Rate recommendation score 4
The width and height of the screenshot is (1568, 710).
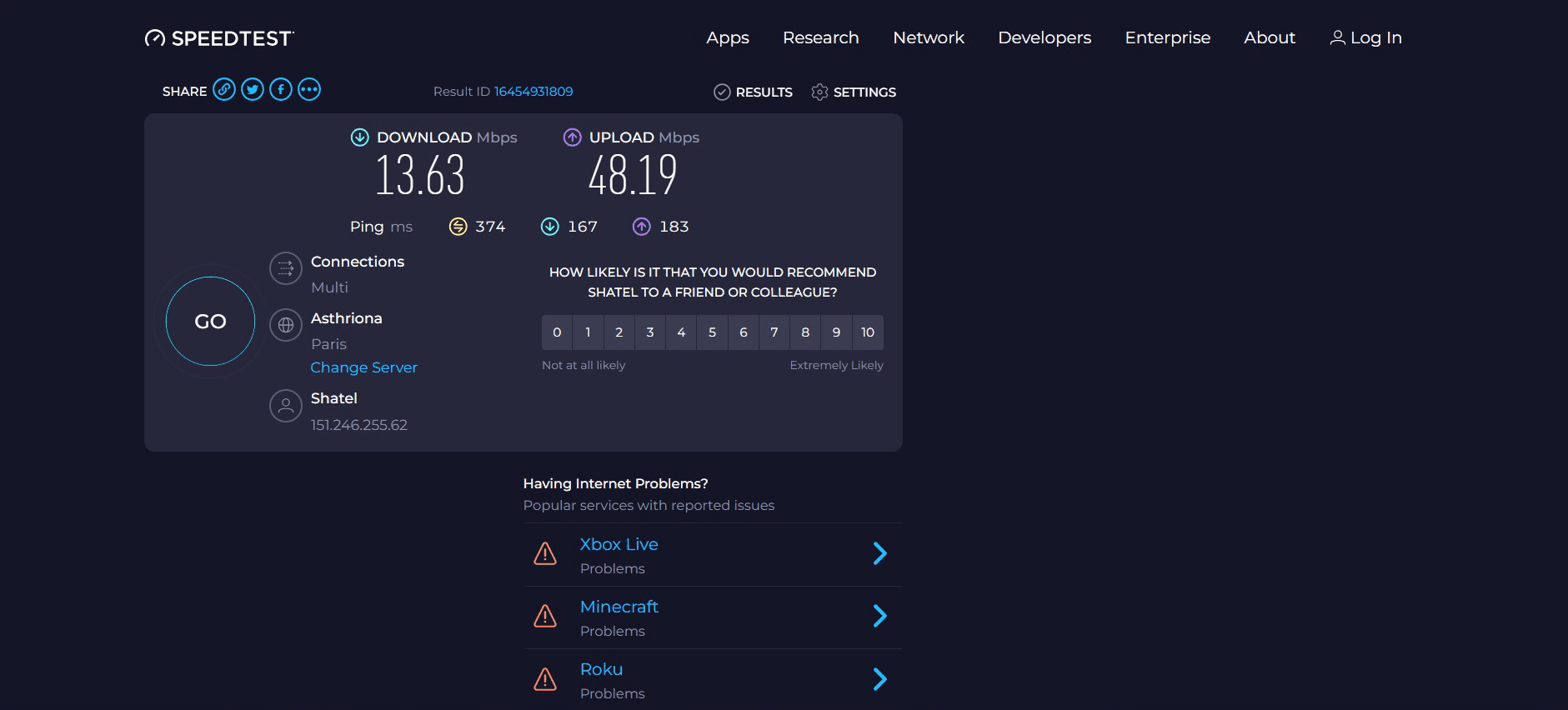pos(681,332)
